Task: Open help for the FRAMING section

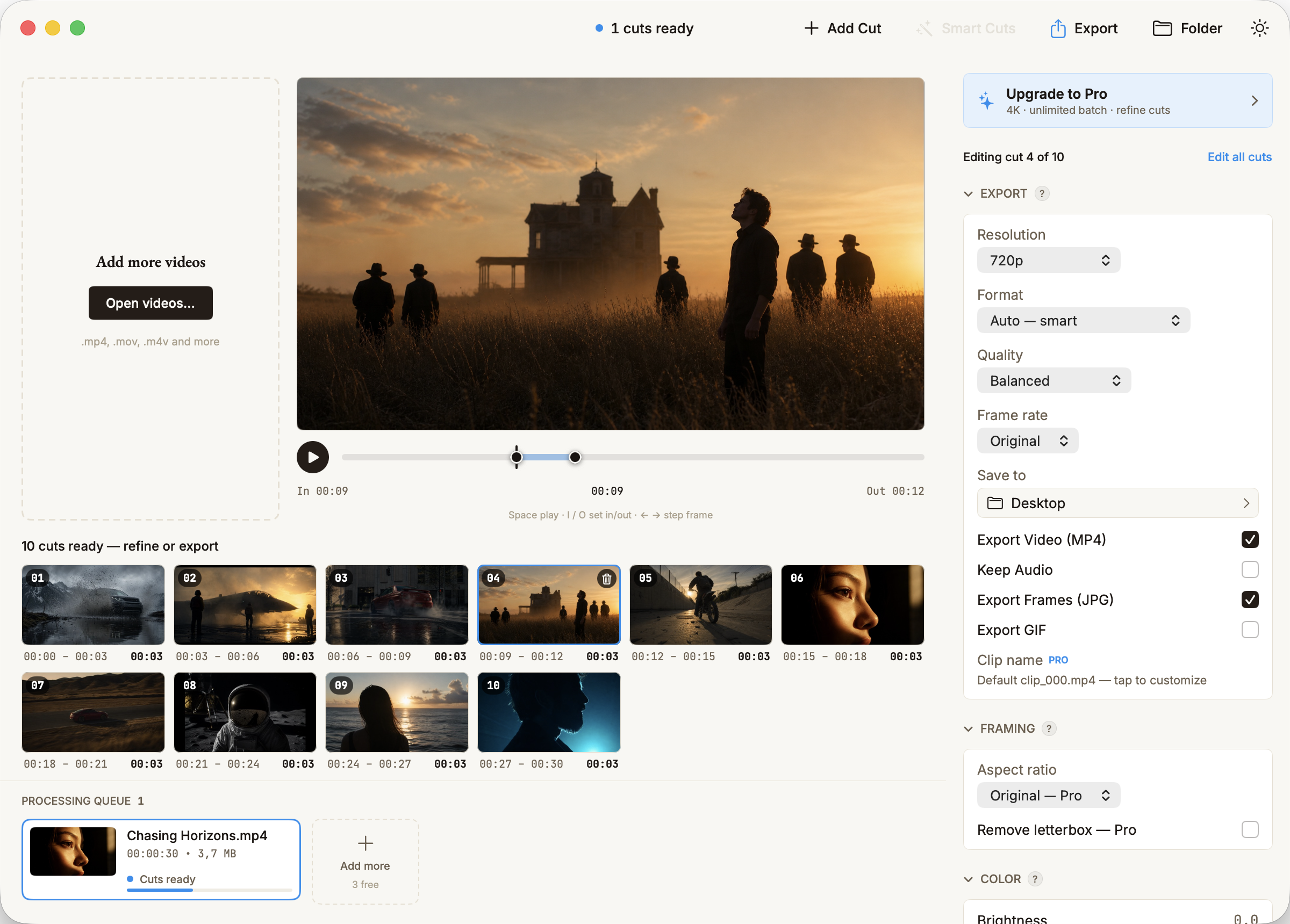Action: [x=1049, y=728]
